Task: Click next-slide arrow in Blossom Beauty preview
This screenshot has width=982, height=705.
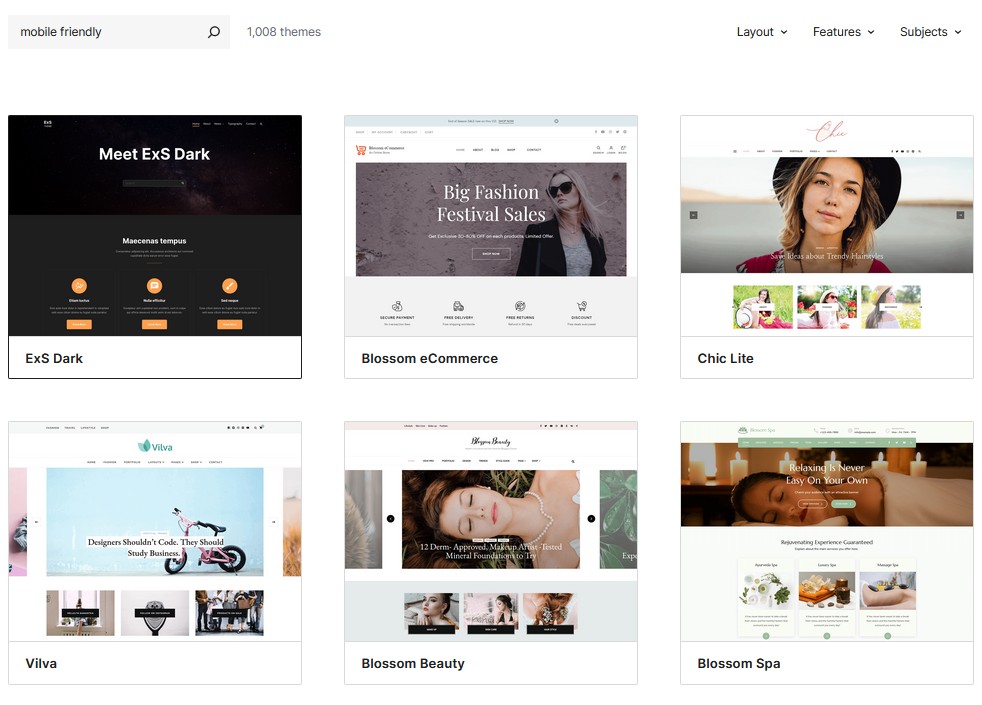Action: coord(591,518)
